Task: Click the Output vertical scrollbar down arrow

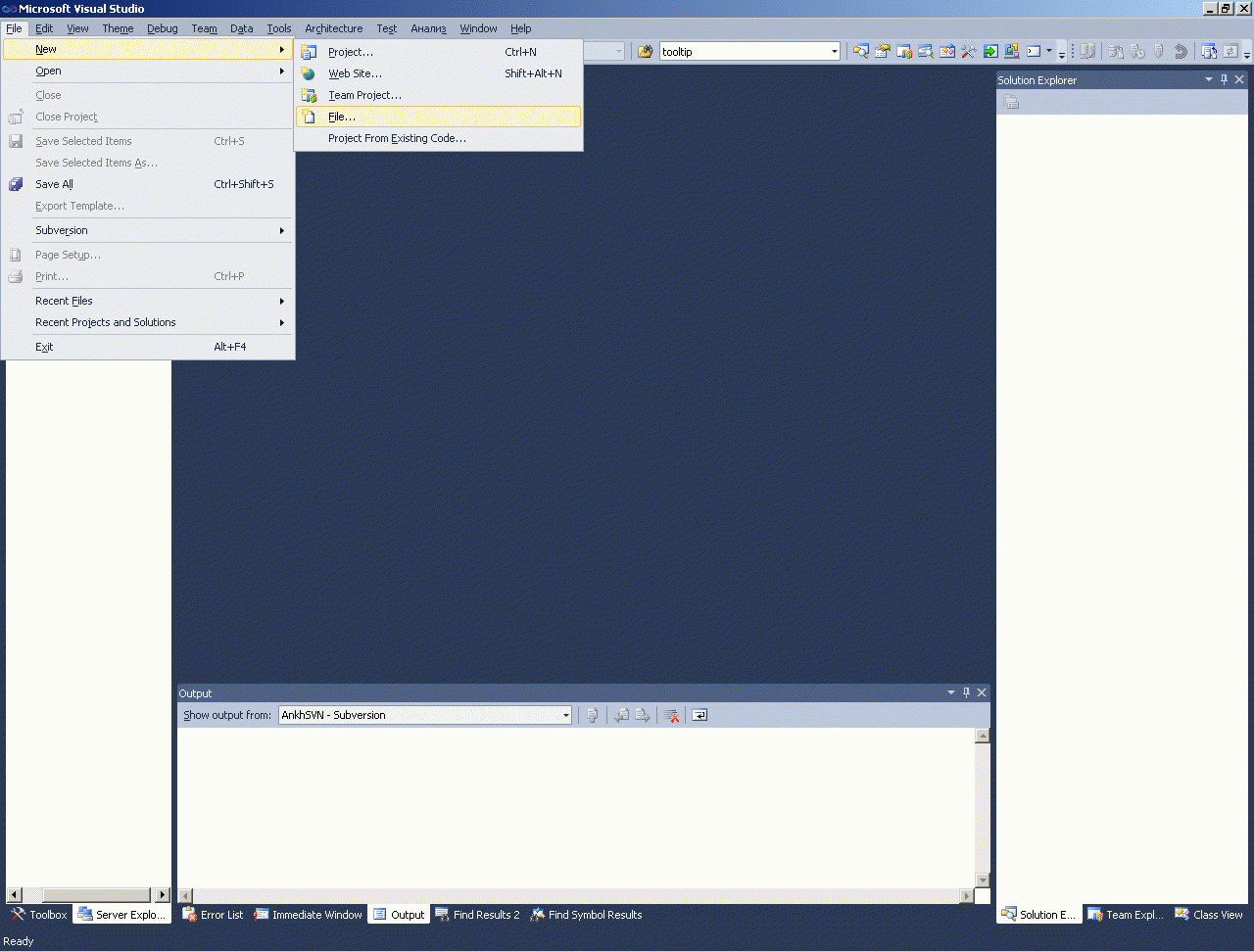Action: [x=983, y=880]
